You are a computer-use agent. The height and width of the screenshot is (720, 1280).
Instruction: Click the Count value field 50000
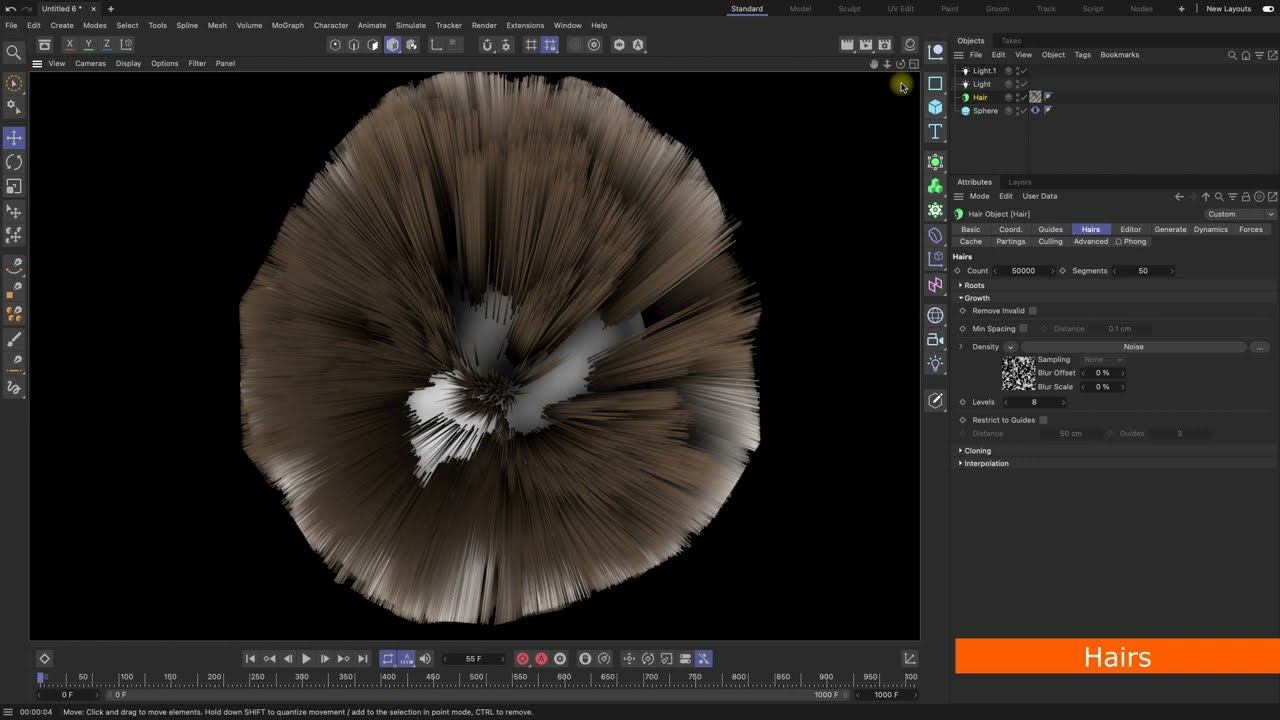(1023, 271)
